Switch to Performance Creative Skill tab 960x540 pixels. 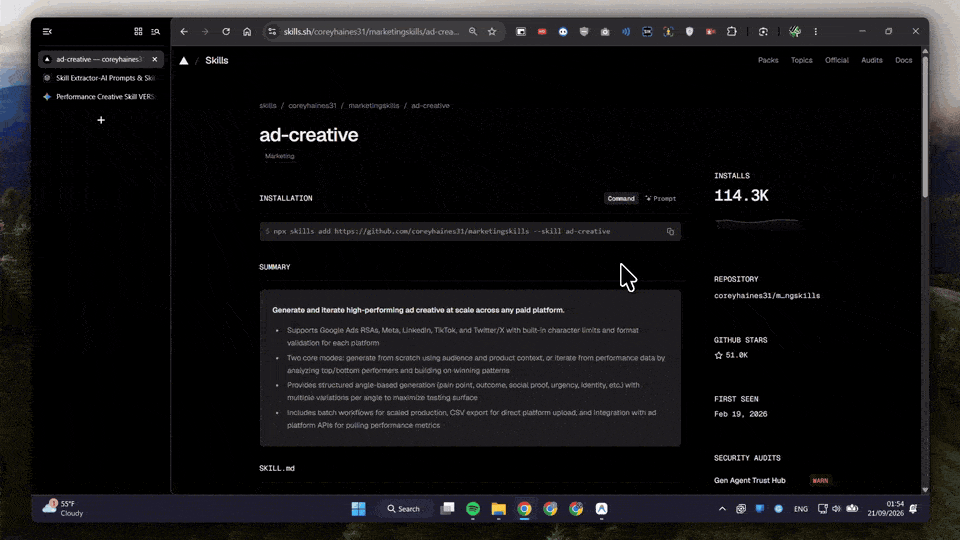(100, 97)
